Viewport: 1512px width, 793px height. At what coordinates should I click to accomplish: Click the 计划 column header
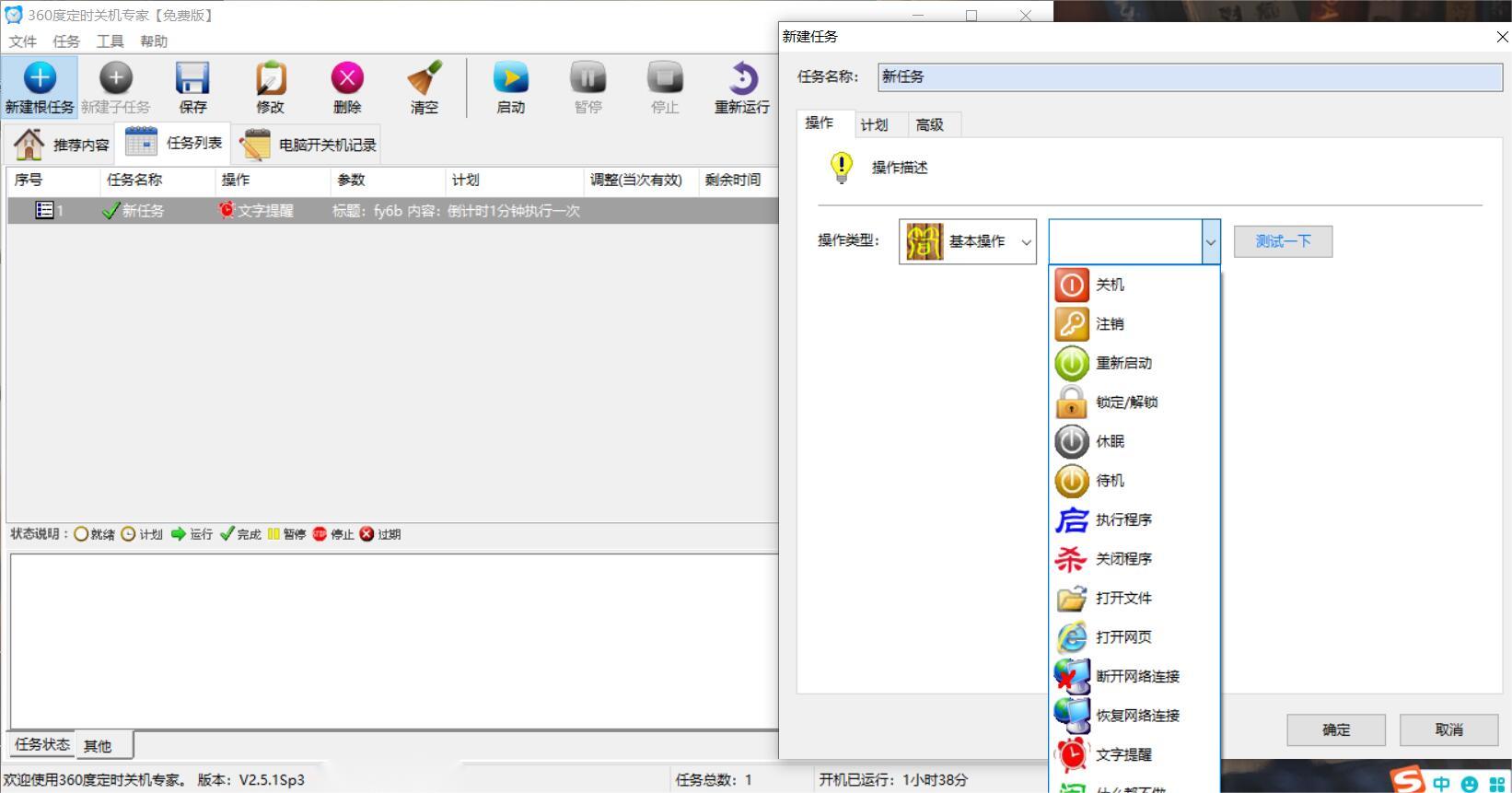(x=515, y=181)
